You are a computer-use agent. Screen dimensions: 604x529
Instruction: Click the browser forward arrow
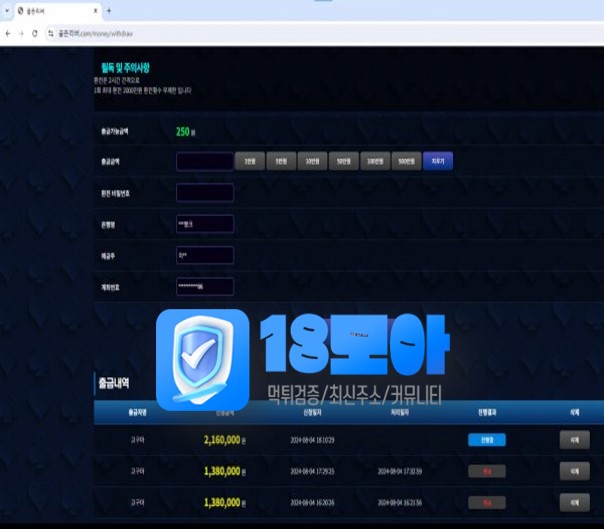(21, 34)
